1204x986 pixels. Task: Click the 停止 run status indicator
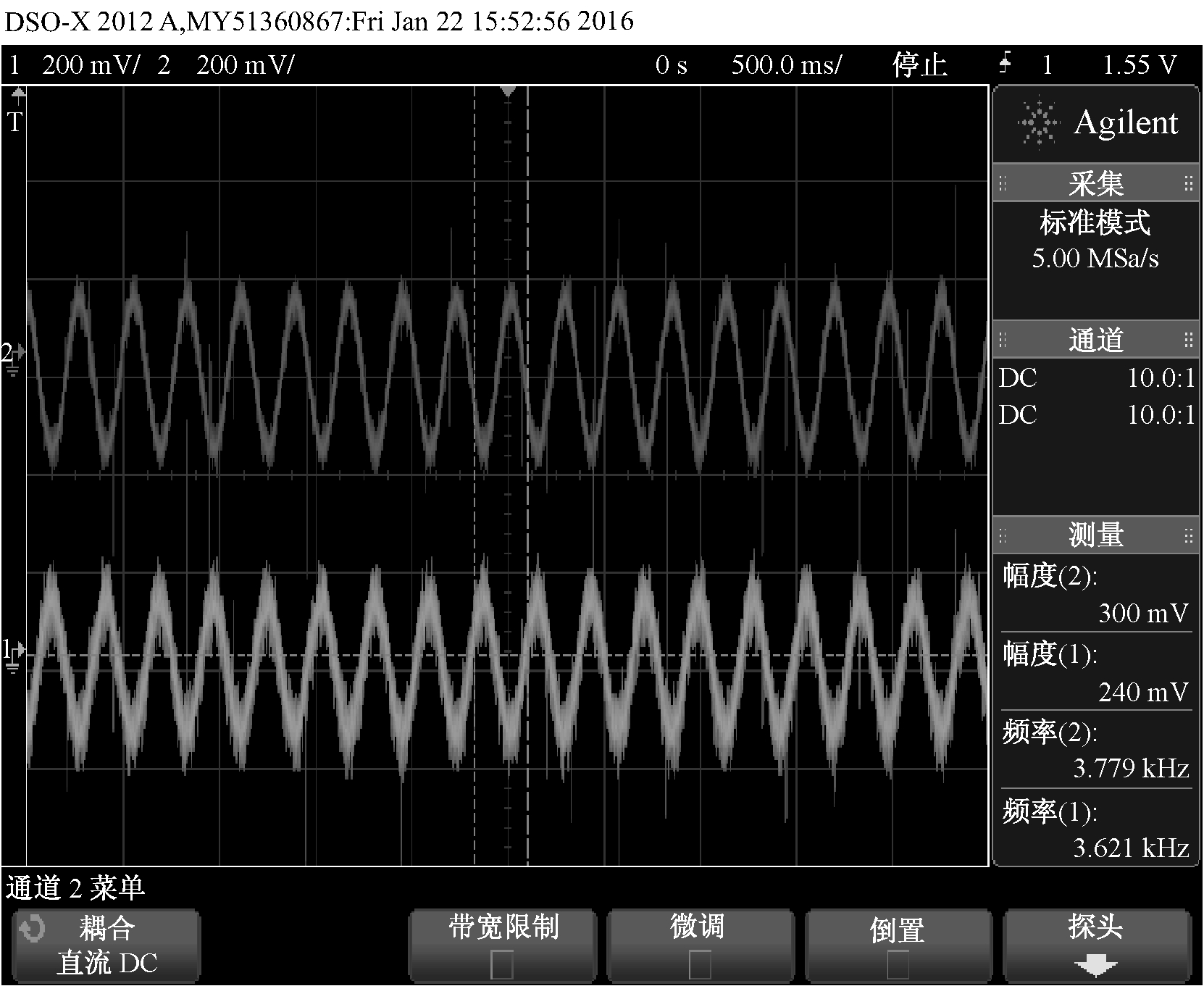919,65
